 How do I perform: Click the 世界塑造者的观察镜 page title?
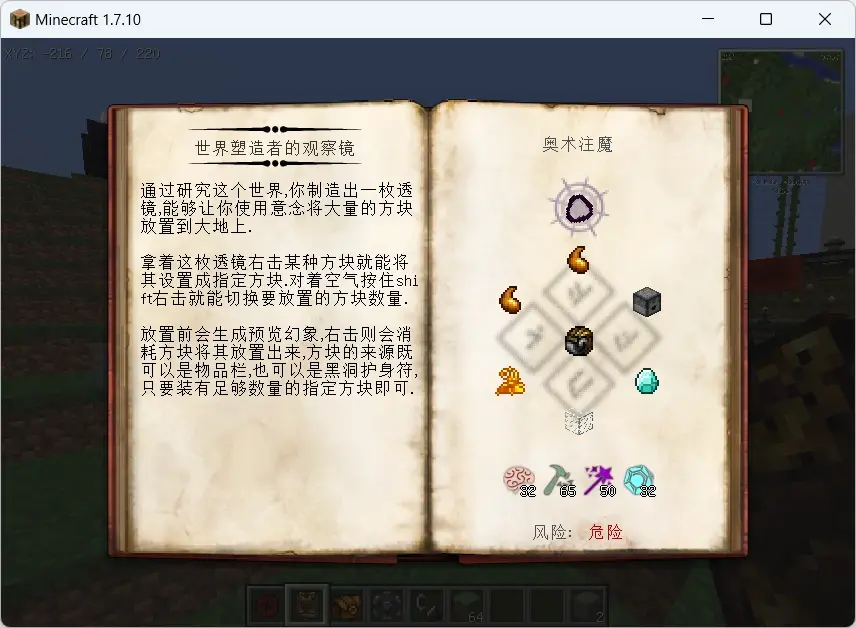point(275,148)
